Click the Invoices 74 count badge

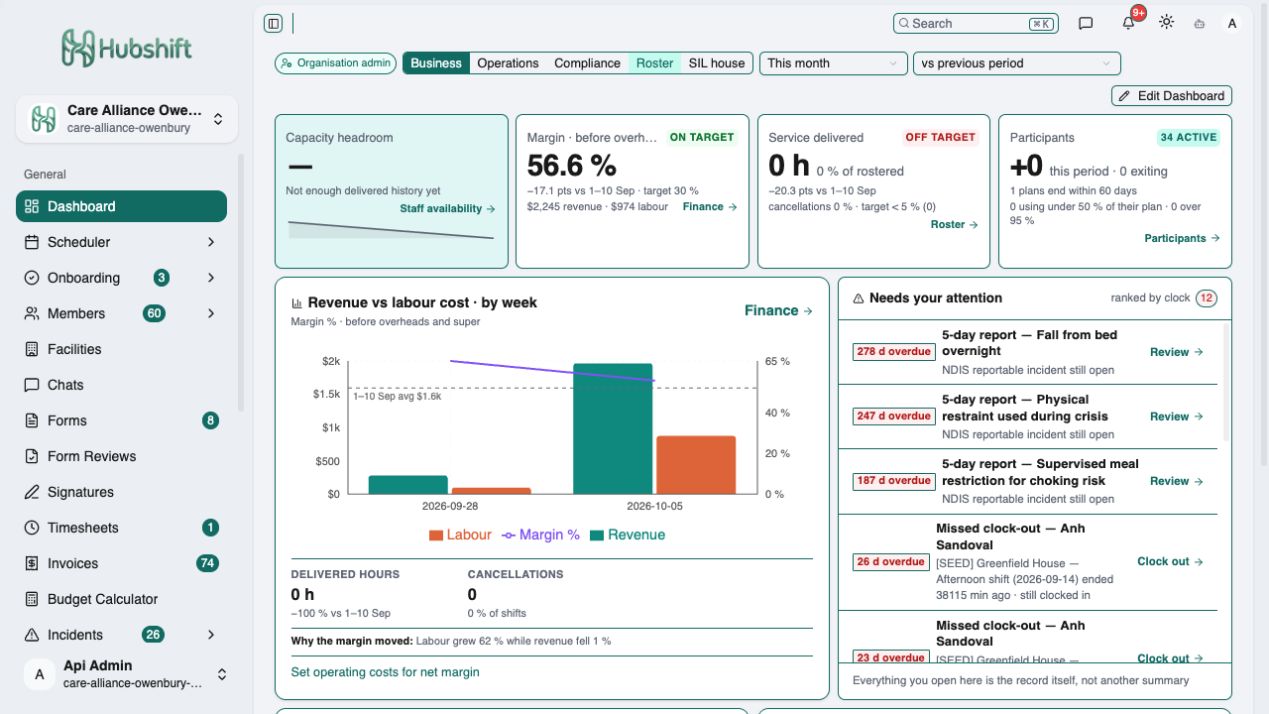tap(207, 563)
